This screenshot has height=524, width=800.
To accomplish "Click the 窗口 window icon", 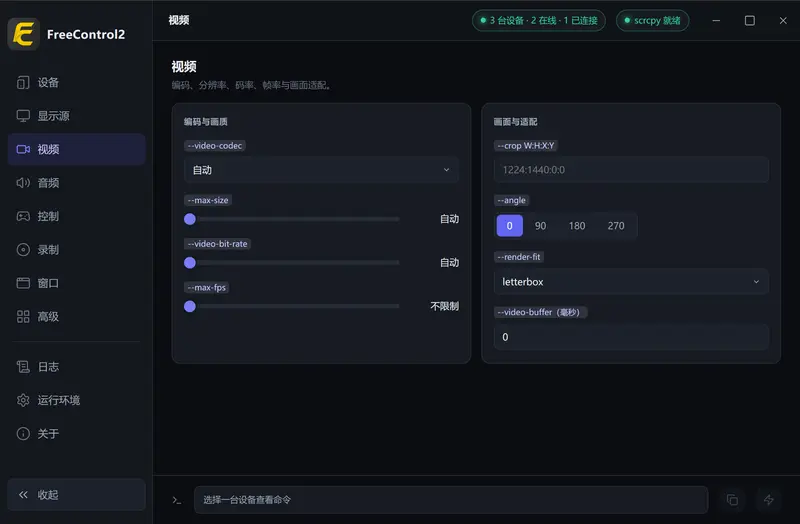I will [23, 283].
